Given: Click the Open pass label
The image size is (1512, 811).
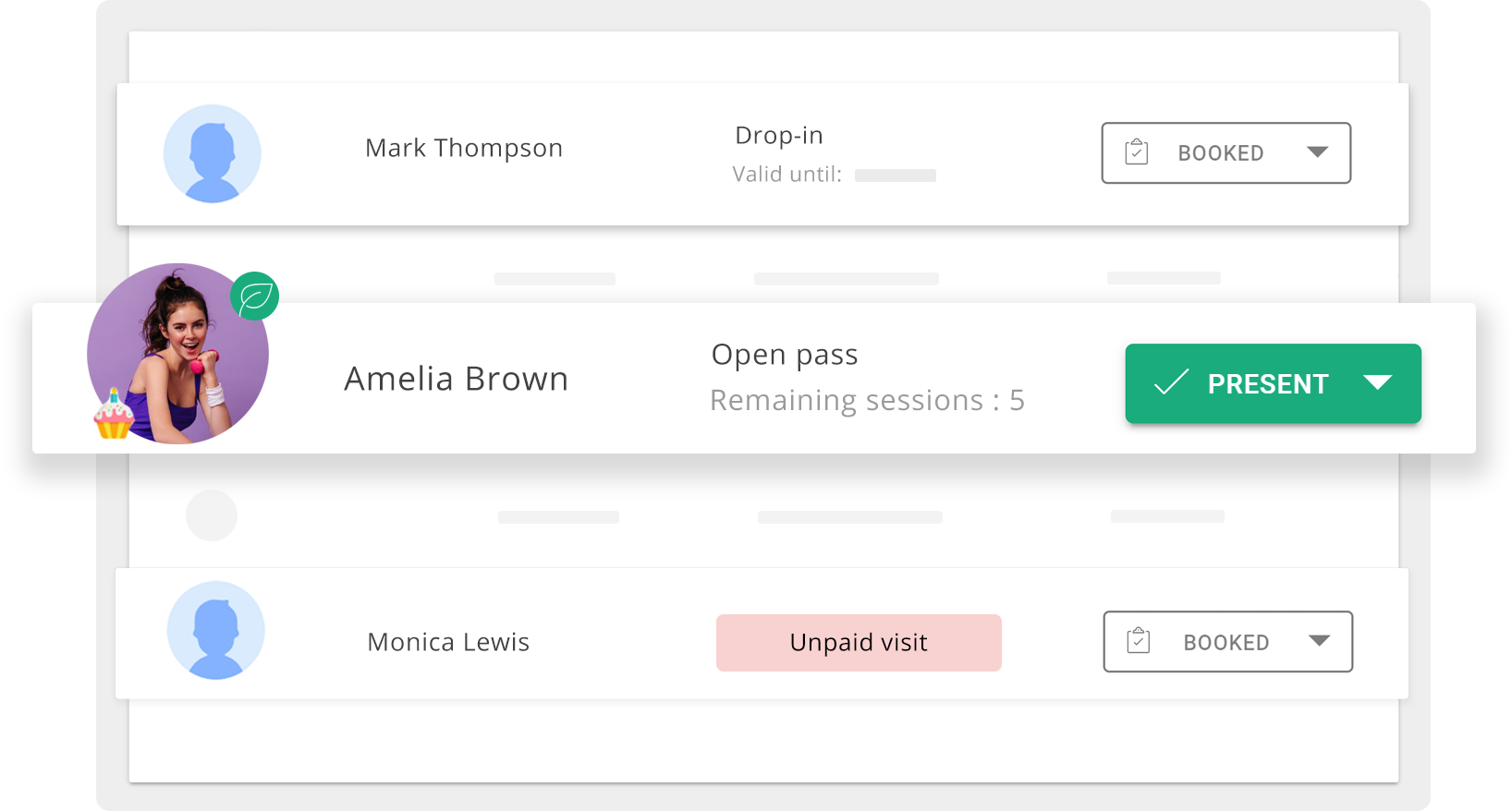Looking at the screenshot, I should [x=785, y=355].
